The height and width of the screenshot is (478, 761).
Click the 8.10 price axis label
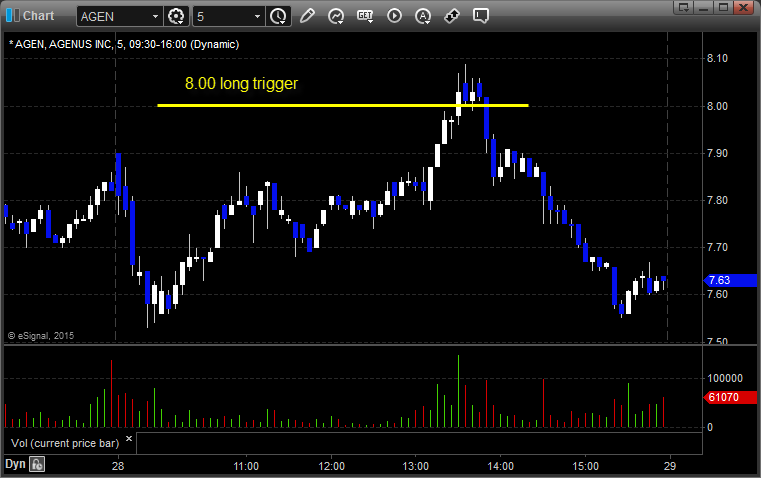point(717,58)
